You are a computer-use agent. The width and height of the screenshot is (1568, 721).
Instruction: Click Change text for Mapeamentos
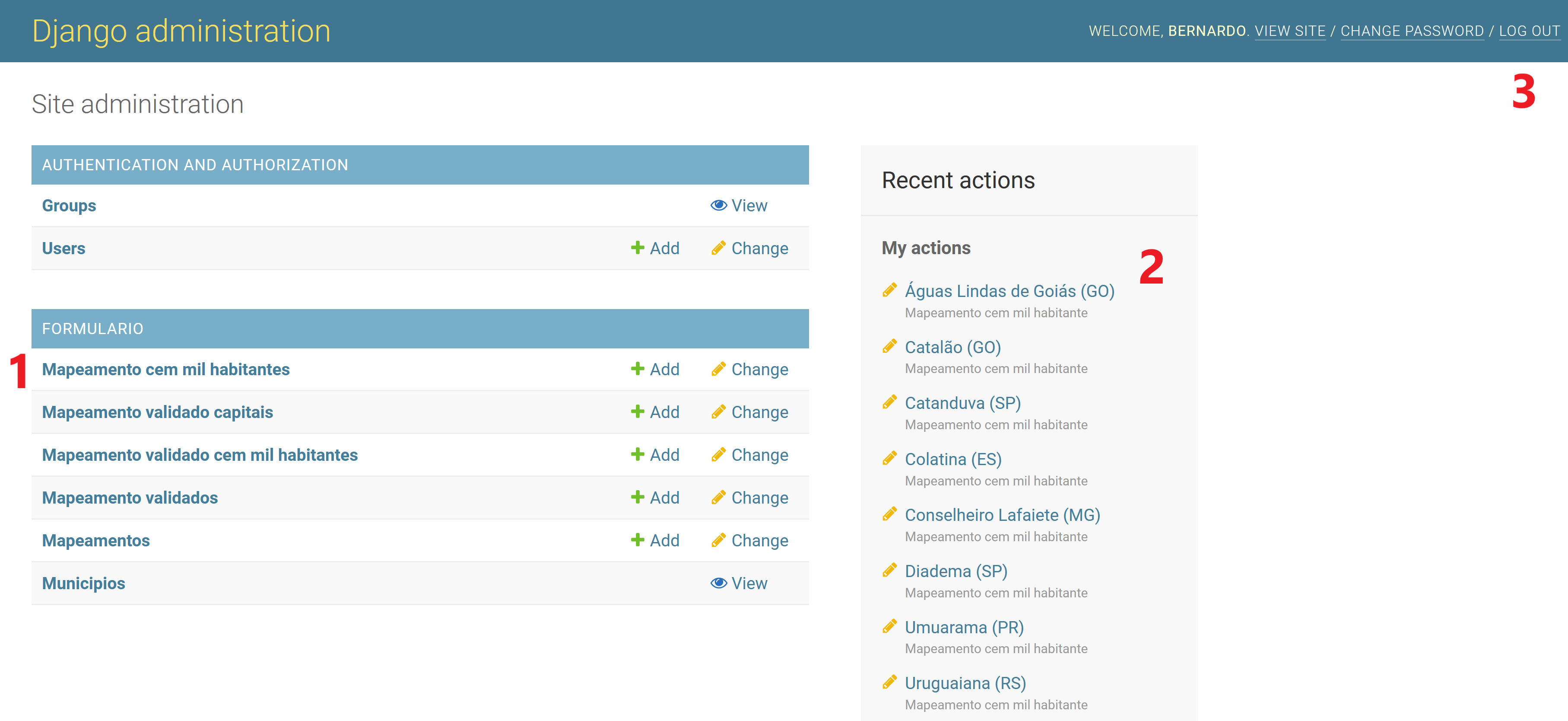[x=760, y=541]
